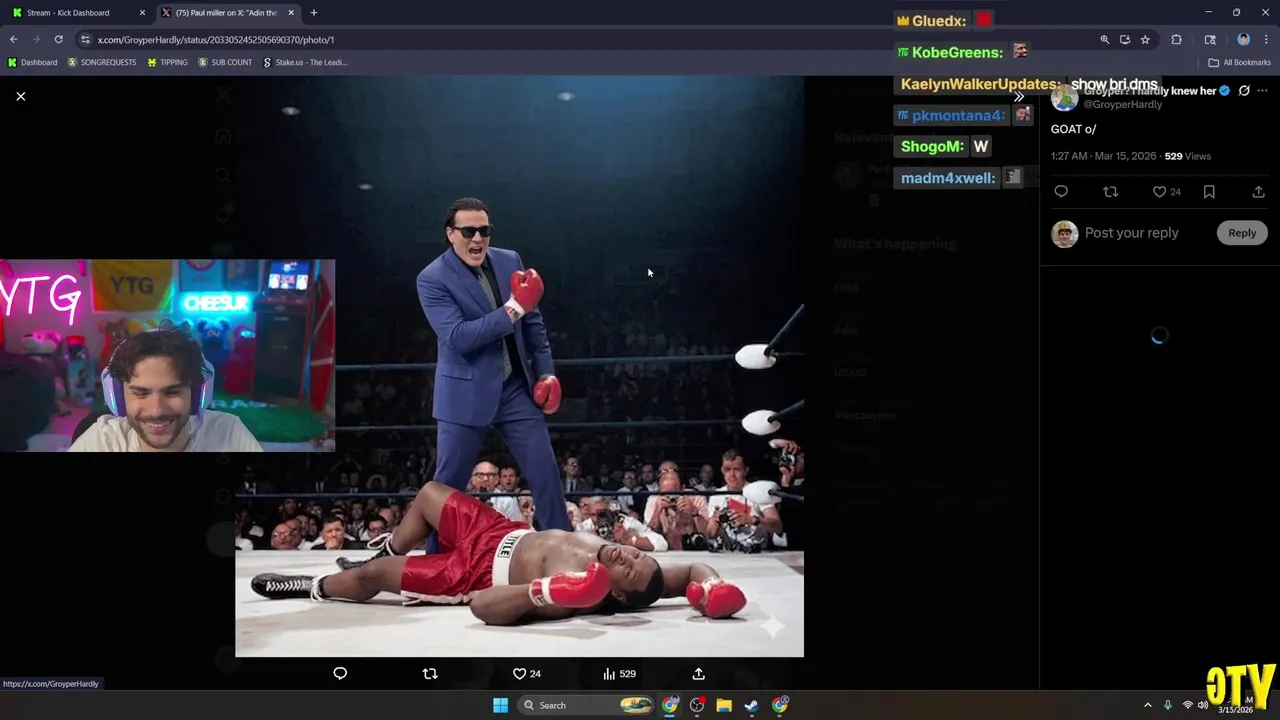Image resolution: width=1280 pixels, height=720 pixels.
Task: Click the boxing photo
Action: [519, 366]
